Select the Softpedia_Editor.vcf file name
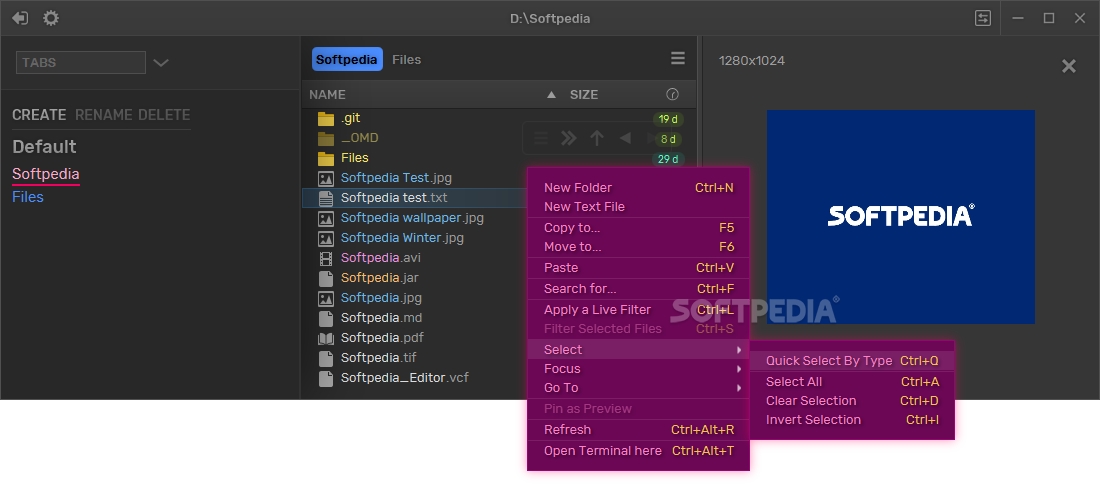The height and width of the screenshot is (486, 1100). point(405,378)
